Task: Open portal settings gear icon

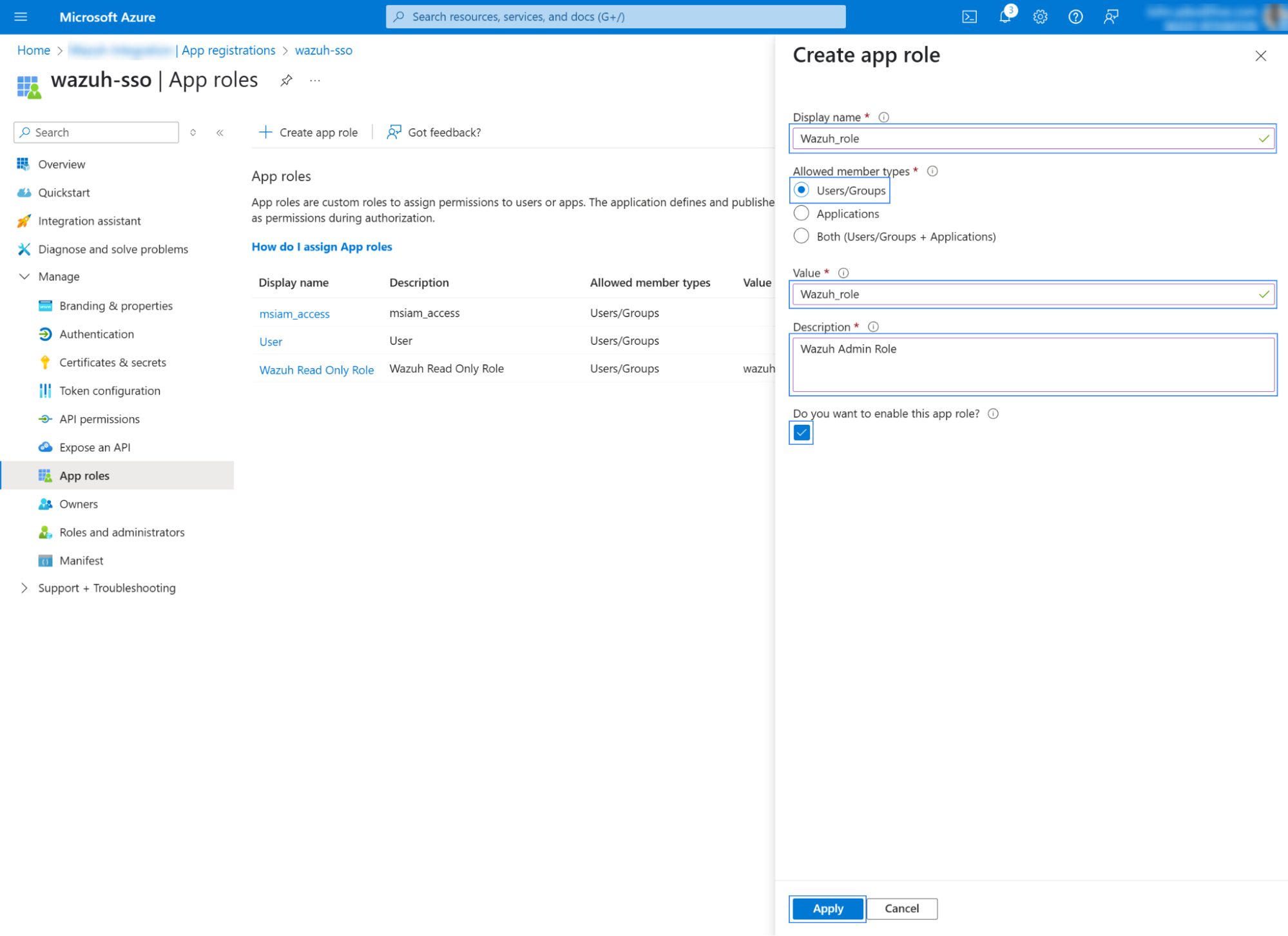Action: [1040, 17]
